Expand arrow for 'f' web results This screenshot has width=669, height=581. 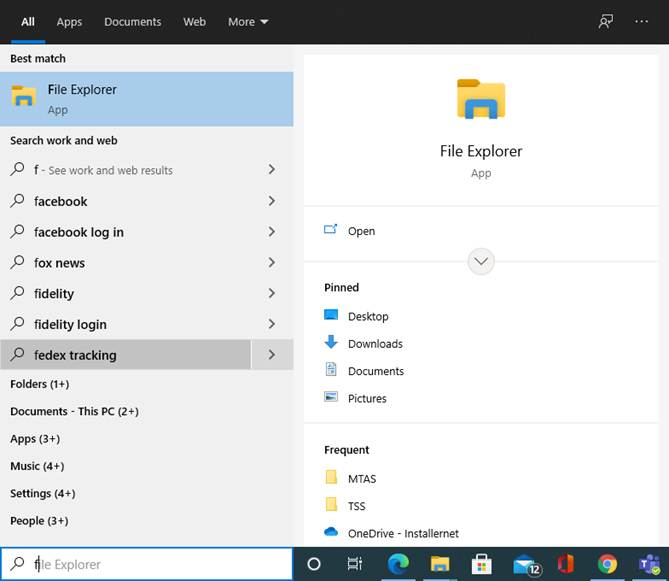[272, 170]
